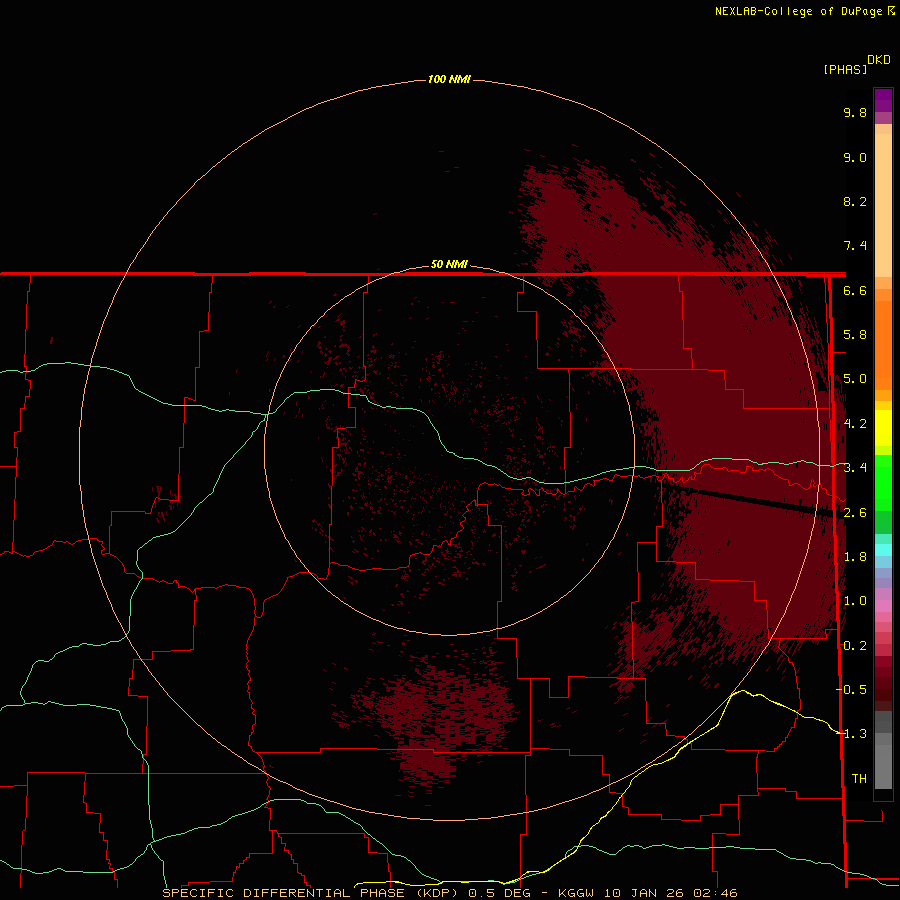Image resolution: width=900 pixels, height=900 pixels.
Task: Pick the bright green band of color scale
Action: click(x=883, y=482)
